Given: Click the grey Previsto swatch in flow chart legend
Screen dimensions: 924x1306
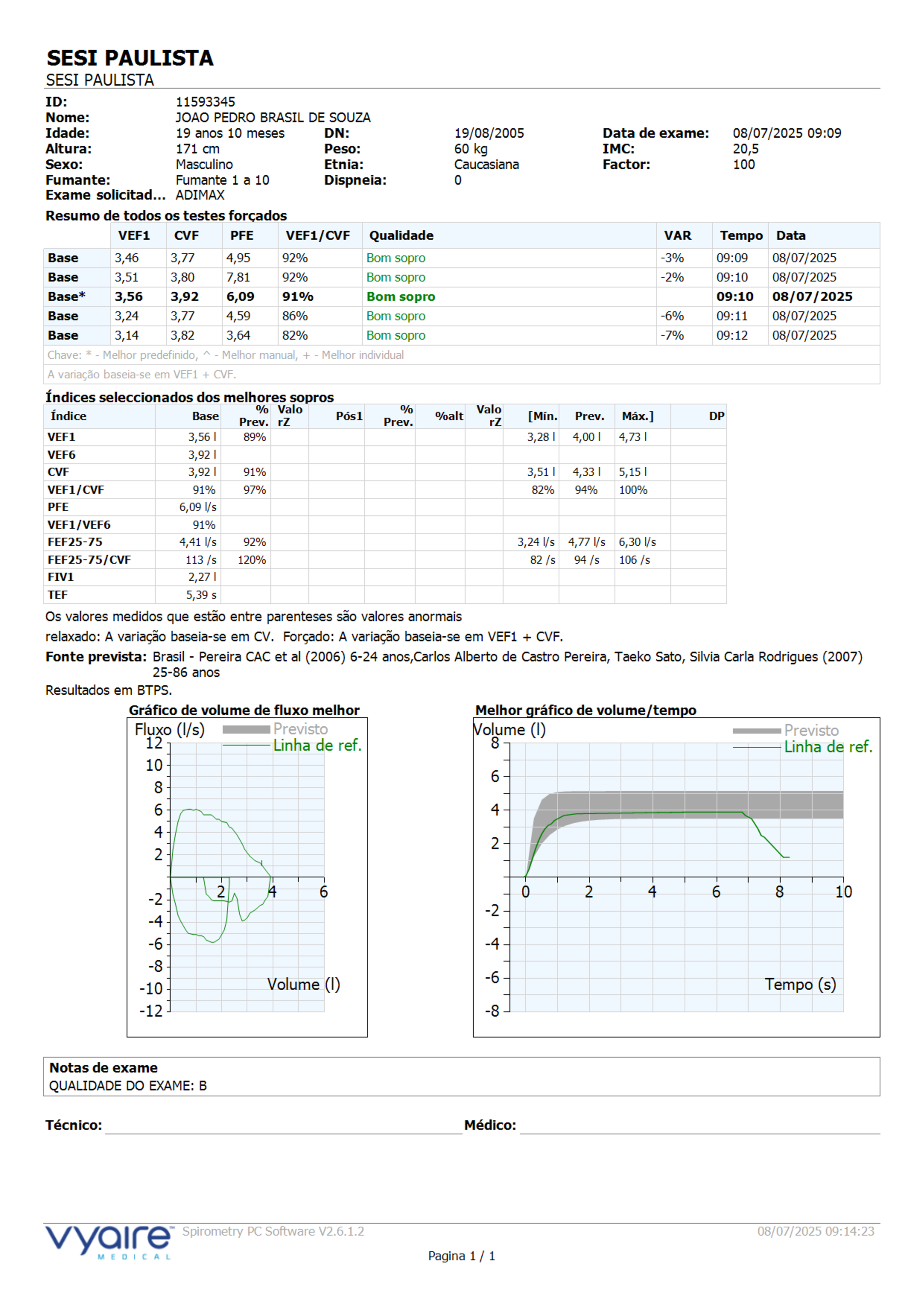Looking at the screenshot, I should [246, 729].
